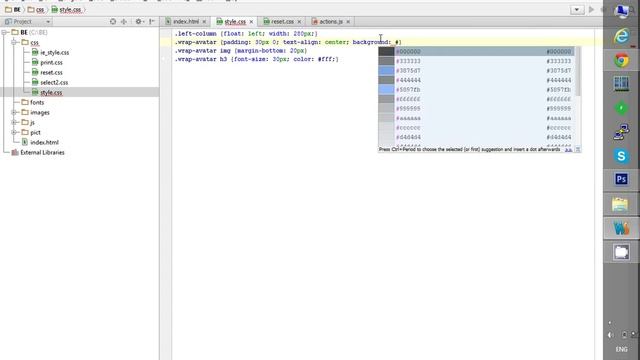Open the networked computers taskbar icon
Image resolution: width=640 pixels, height=360 pixels.
[621, 132]
